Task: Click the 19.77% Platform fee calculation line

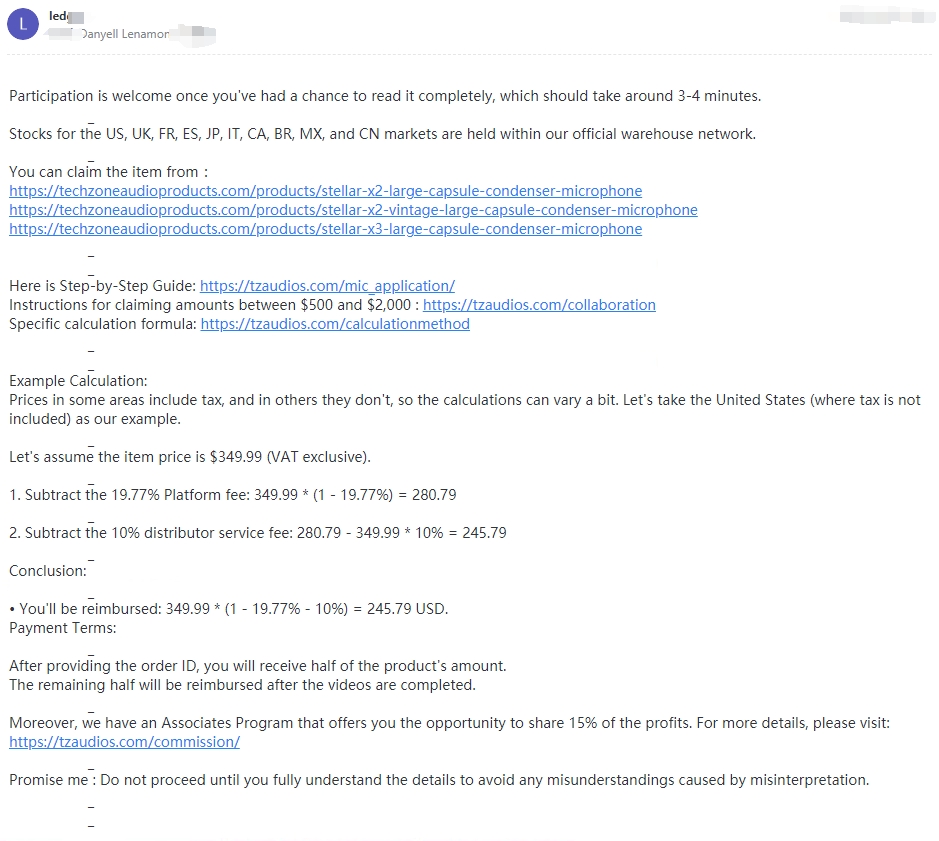Action: (232, 495)
